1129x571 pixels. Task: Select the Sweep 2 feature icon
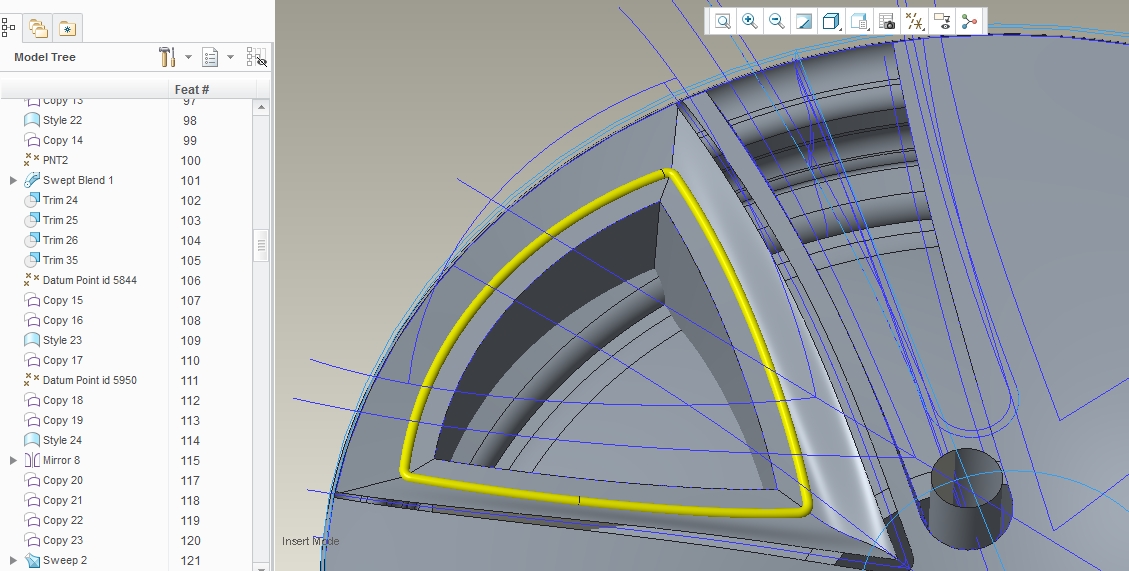click(32, 560)
